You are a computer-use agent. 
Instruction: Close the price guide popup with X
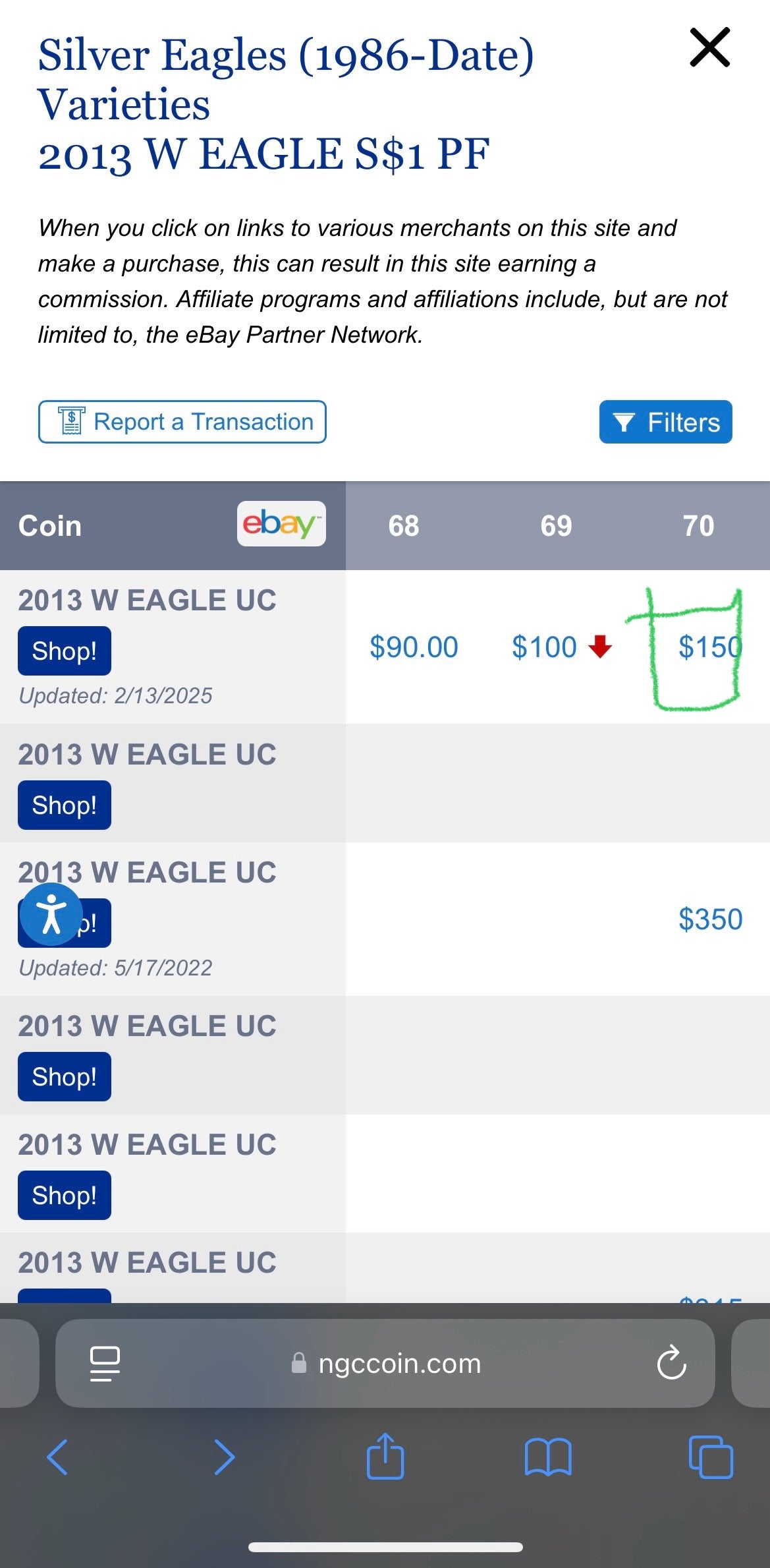[x=709, y=47]
